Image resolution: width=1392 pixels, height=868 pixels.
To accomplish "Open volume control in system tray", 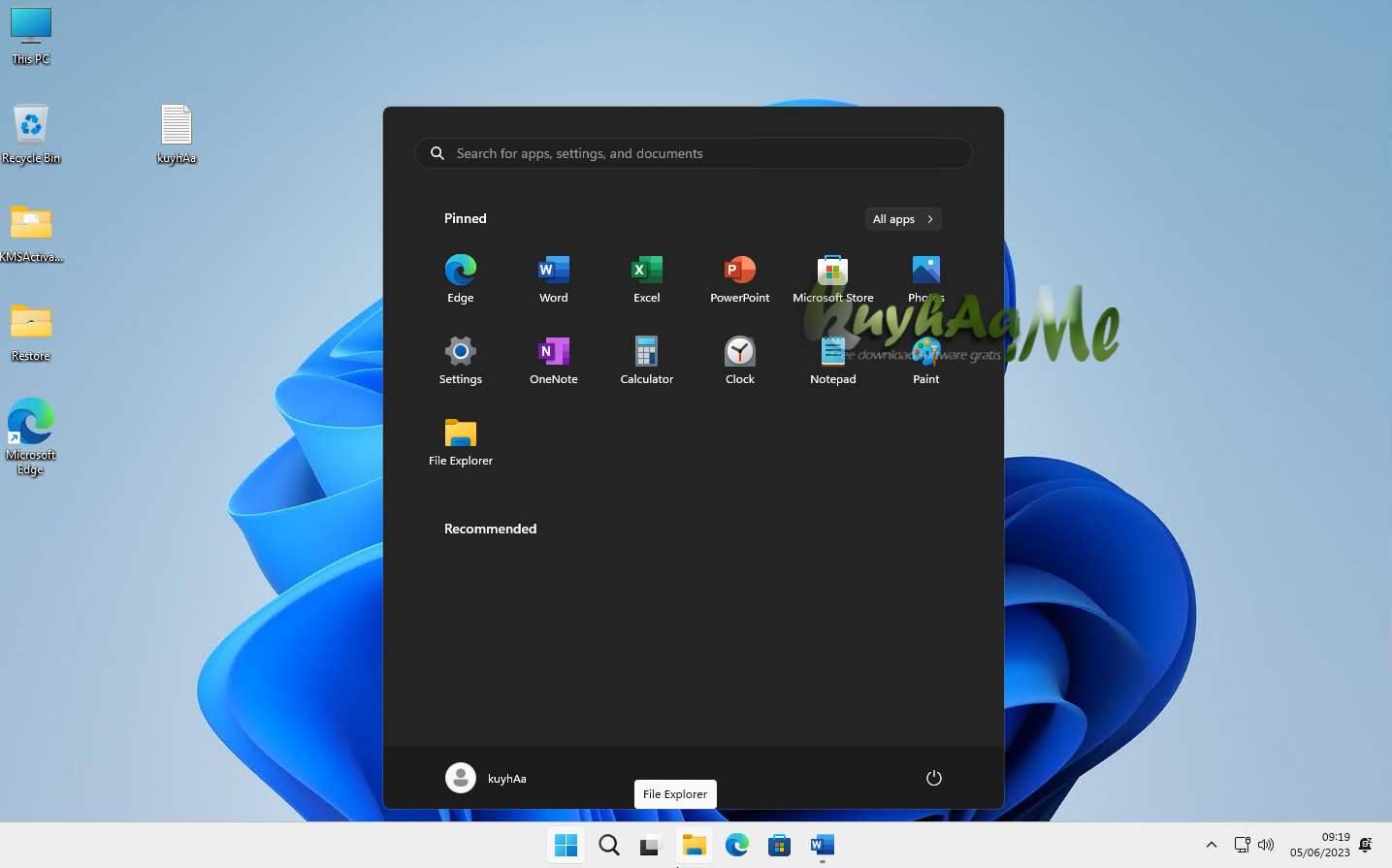I will pos(1266,845).
